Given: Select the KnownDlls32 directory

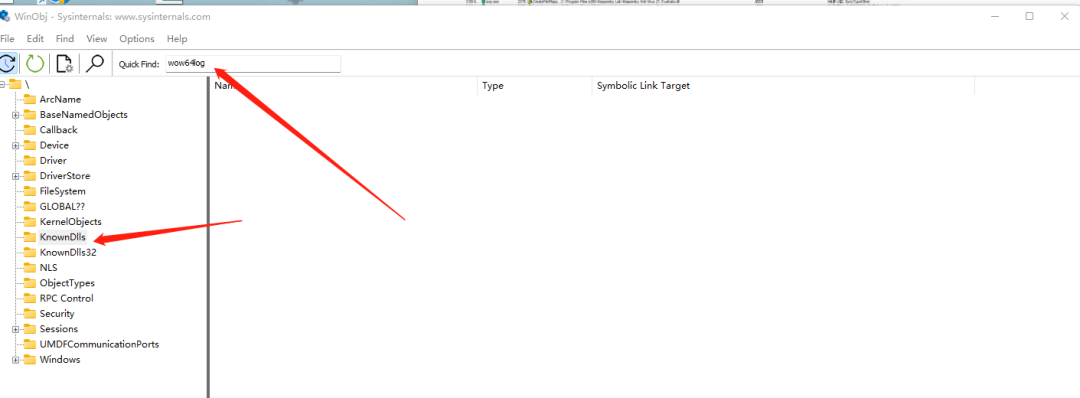Looking at the screenshot, I should (68, 252).
